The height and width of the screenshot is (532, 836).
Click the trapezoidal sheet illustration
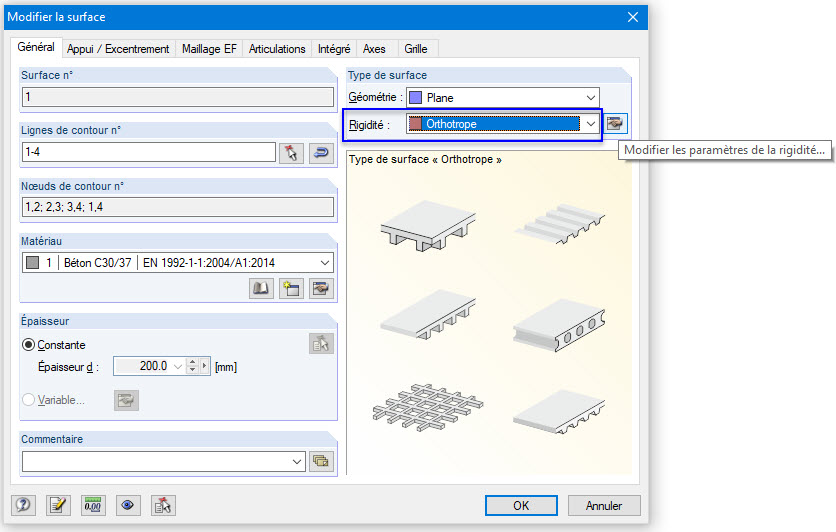(x=560, y=224)
